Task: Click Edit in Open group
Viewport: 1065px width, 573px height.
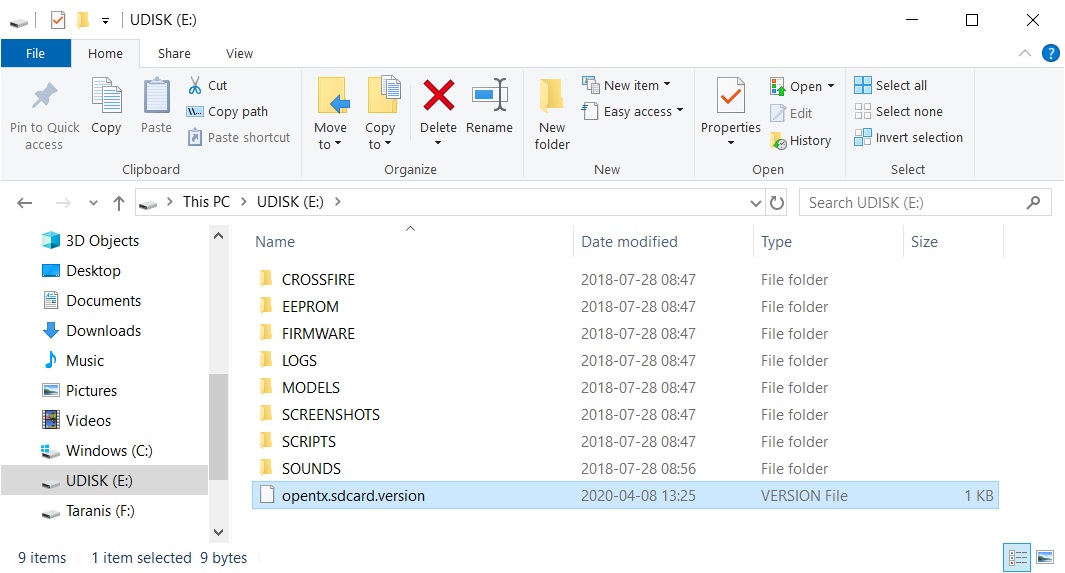Action: pos(792,113)
